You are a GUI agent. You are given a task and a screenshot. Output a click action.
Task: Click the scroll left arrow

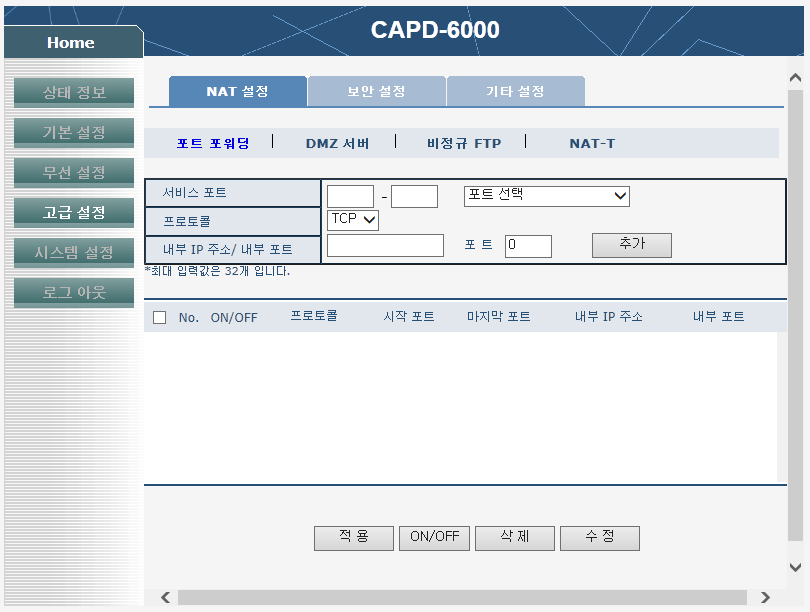165,598
